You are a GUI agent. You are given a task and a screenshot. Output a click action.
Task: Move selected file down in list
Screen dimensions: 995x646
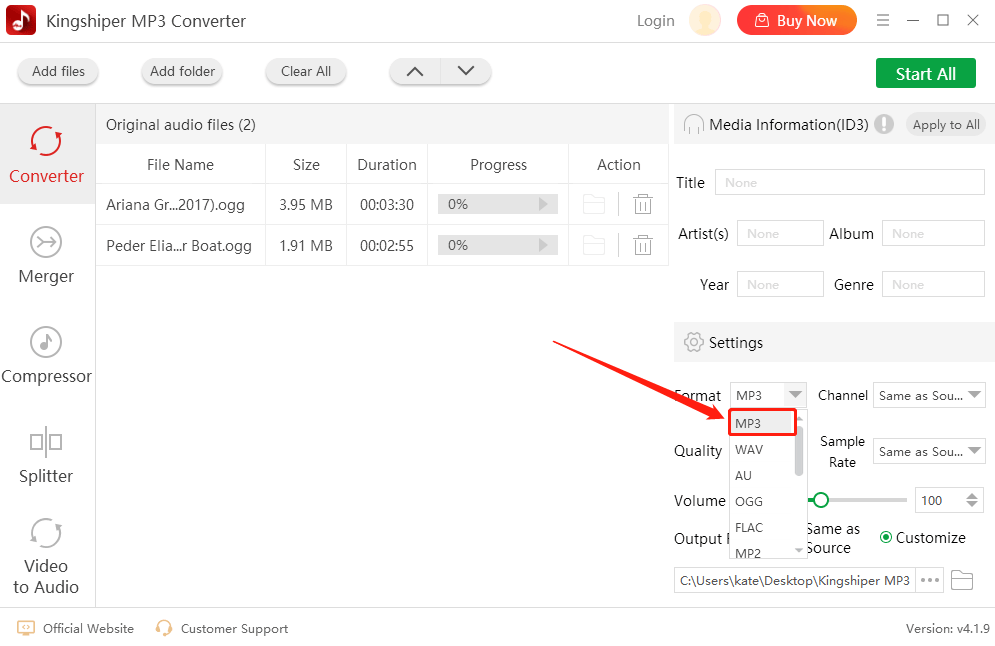[466, 71]
